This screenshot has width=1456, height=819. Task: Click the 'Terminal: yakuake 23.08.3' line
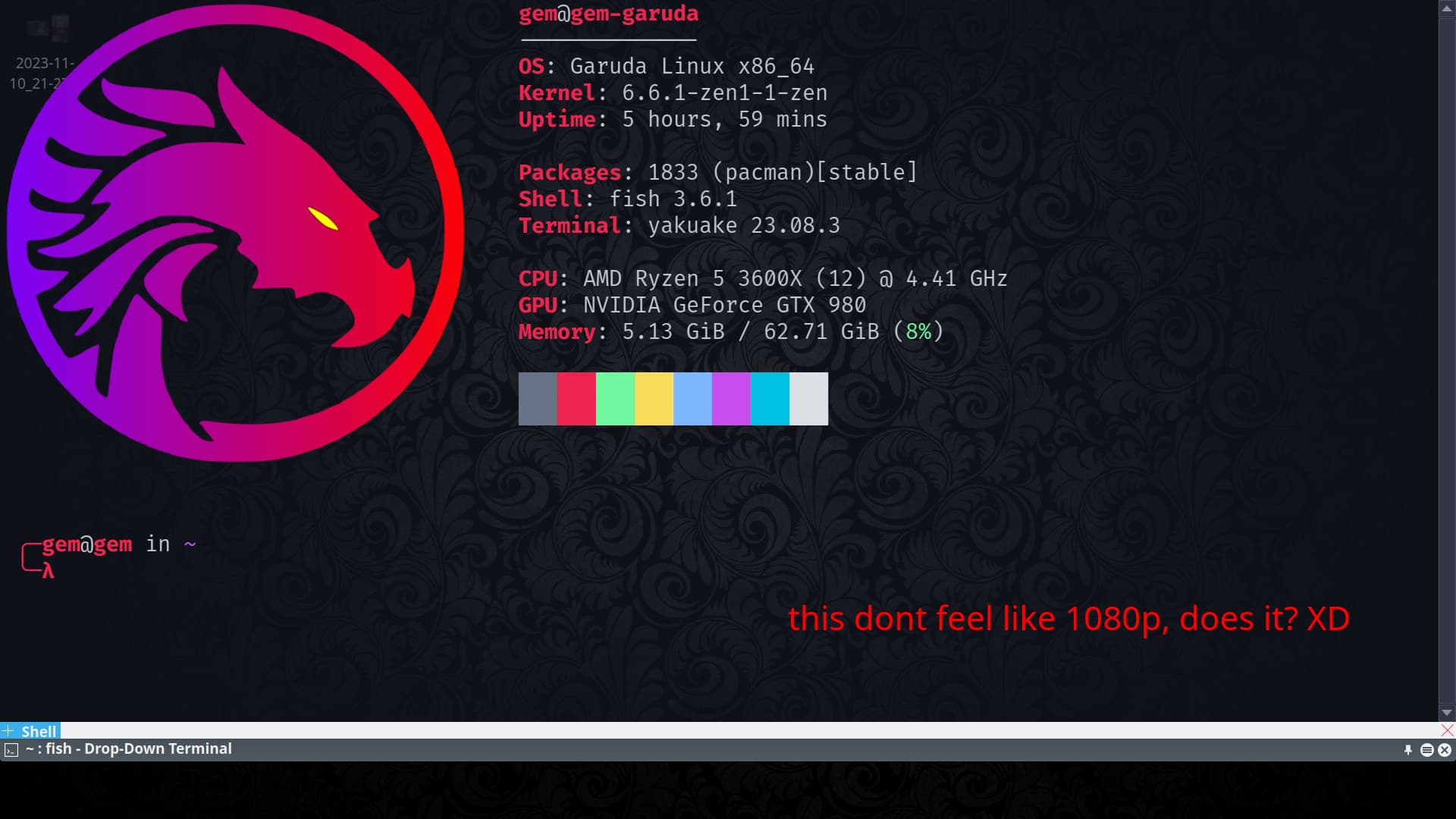[x=679, y=226]
